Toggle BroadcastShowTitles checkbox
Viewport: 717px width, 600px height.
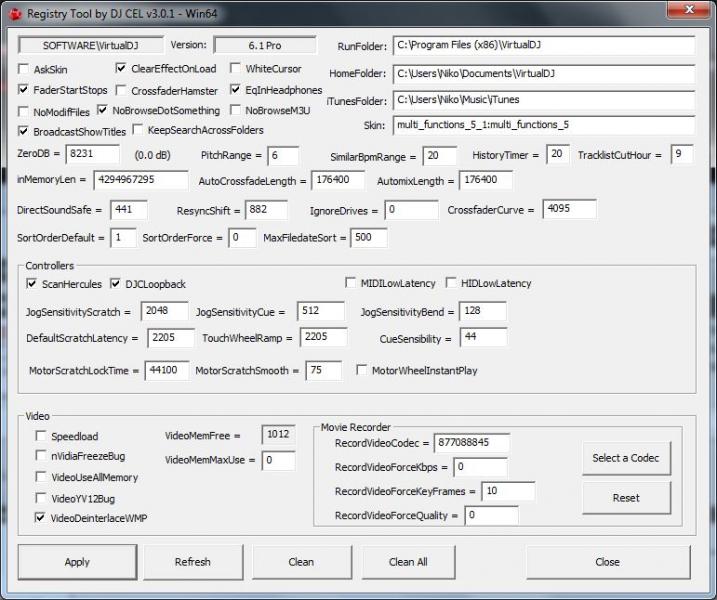23,131
